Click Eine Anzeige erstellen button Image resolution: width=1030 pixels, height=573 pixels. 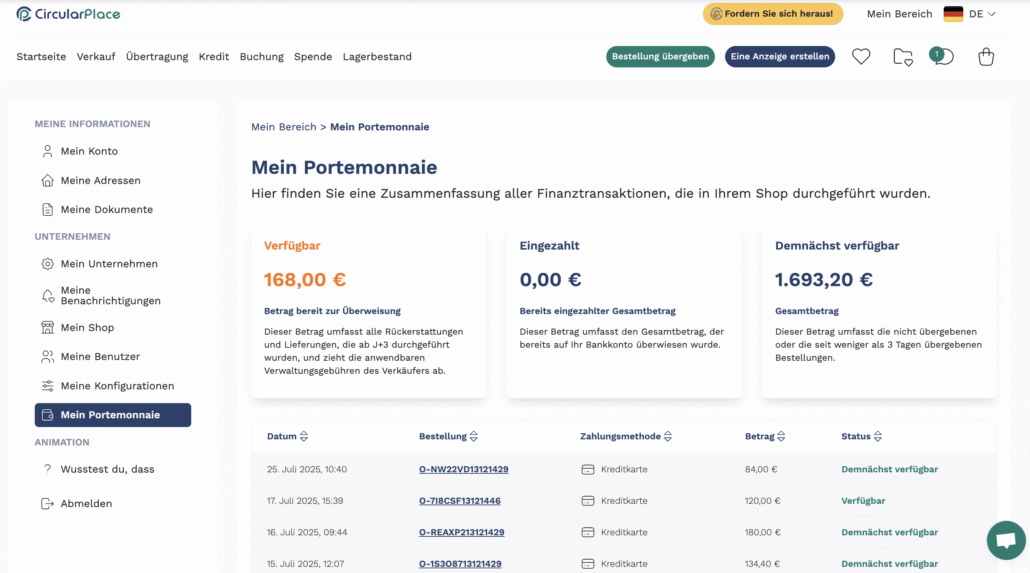pos(780,57)
